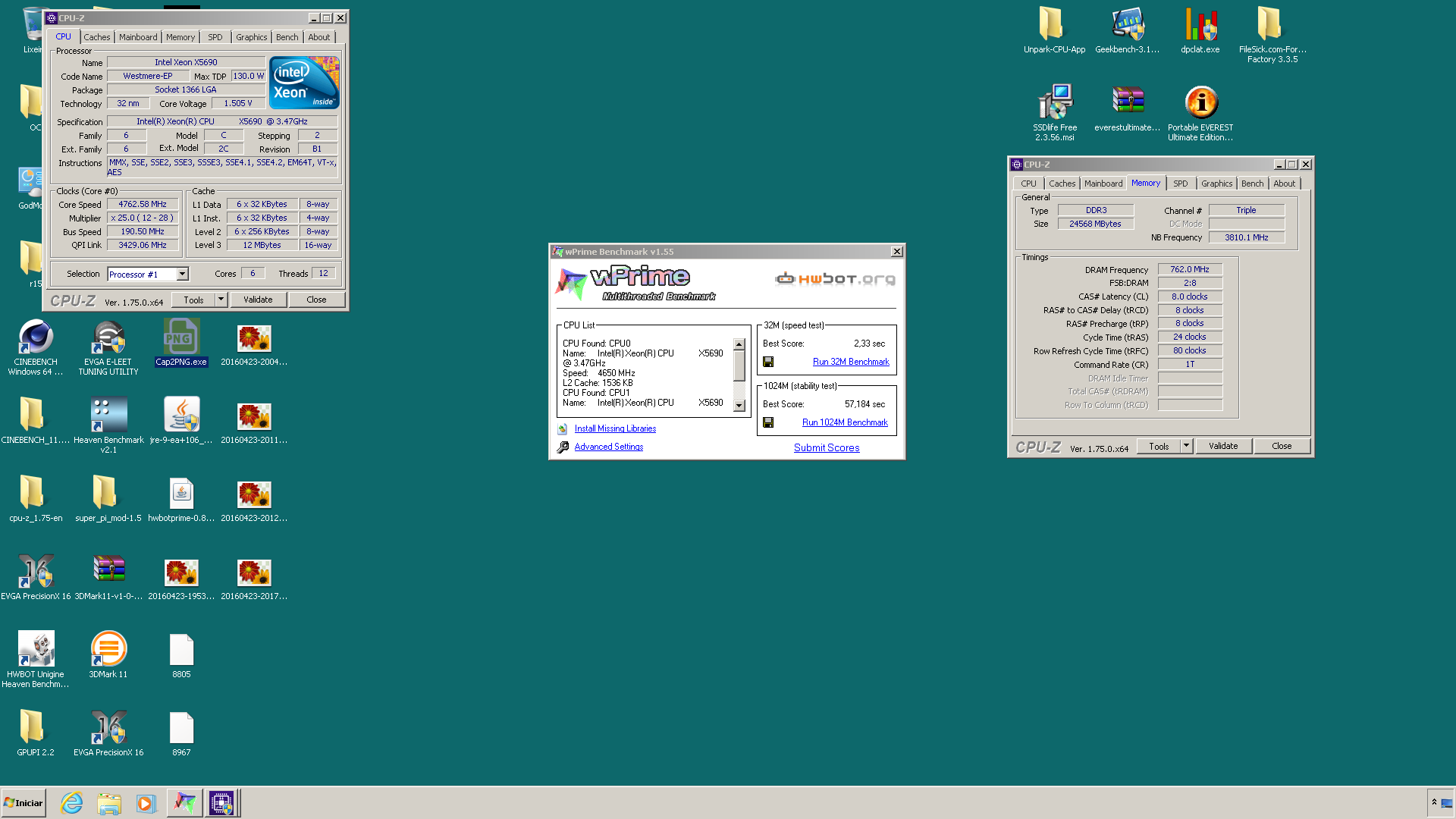Viewport: 1456px width, 819px height.
Task: Click save icon next to 32M benchmark
Action: point(768,362)
